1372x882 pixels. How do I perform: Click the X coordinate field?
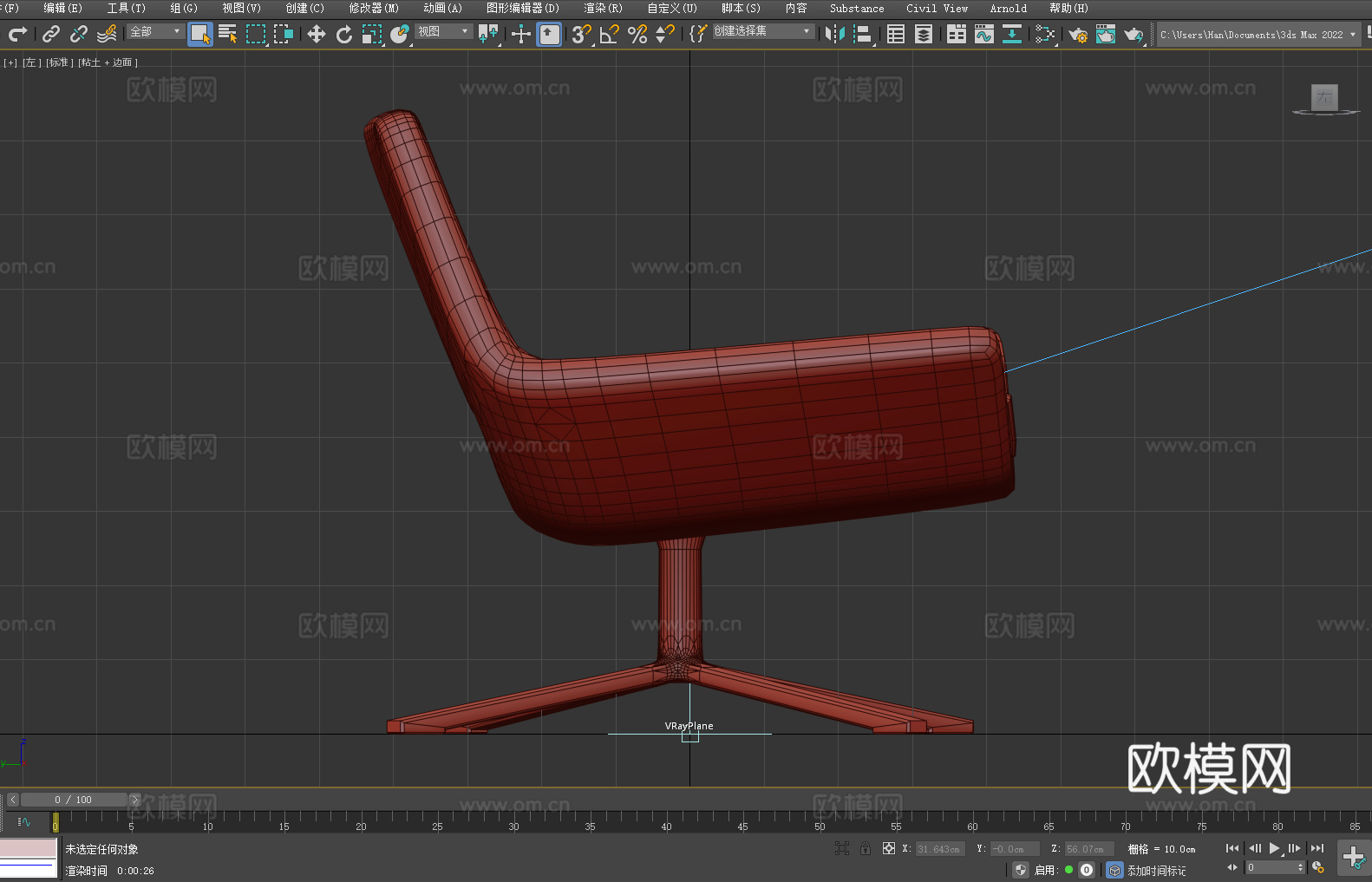[939, 849]
